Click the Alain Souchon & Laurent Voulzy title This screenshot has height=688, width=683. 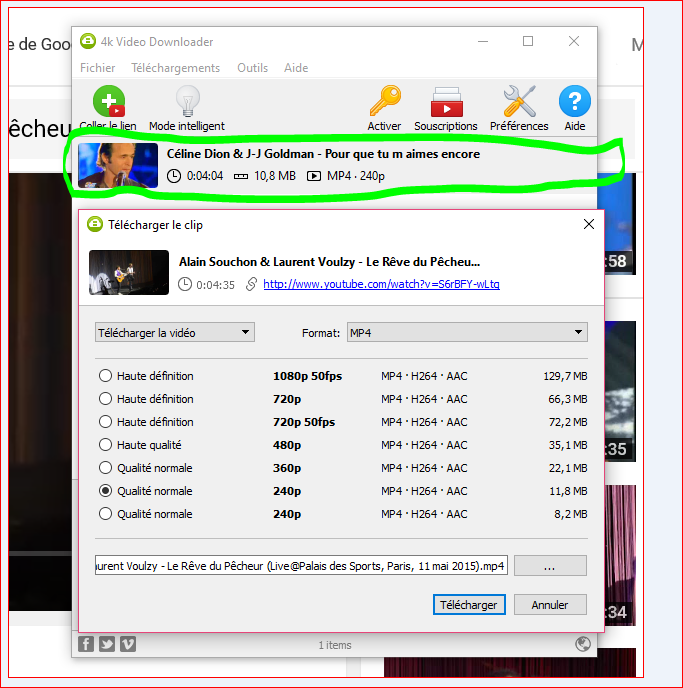point(329,262)
